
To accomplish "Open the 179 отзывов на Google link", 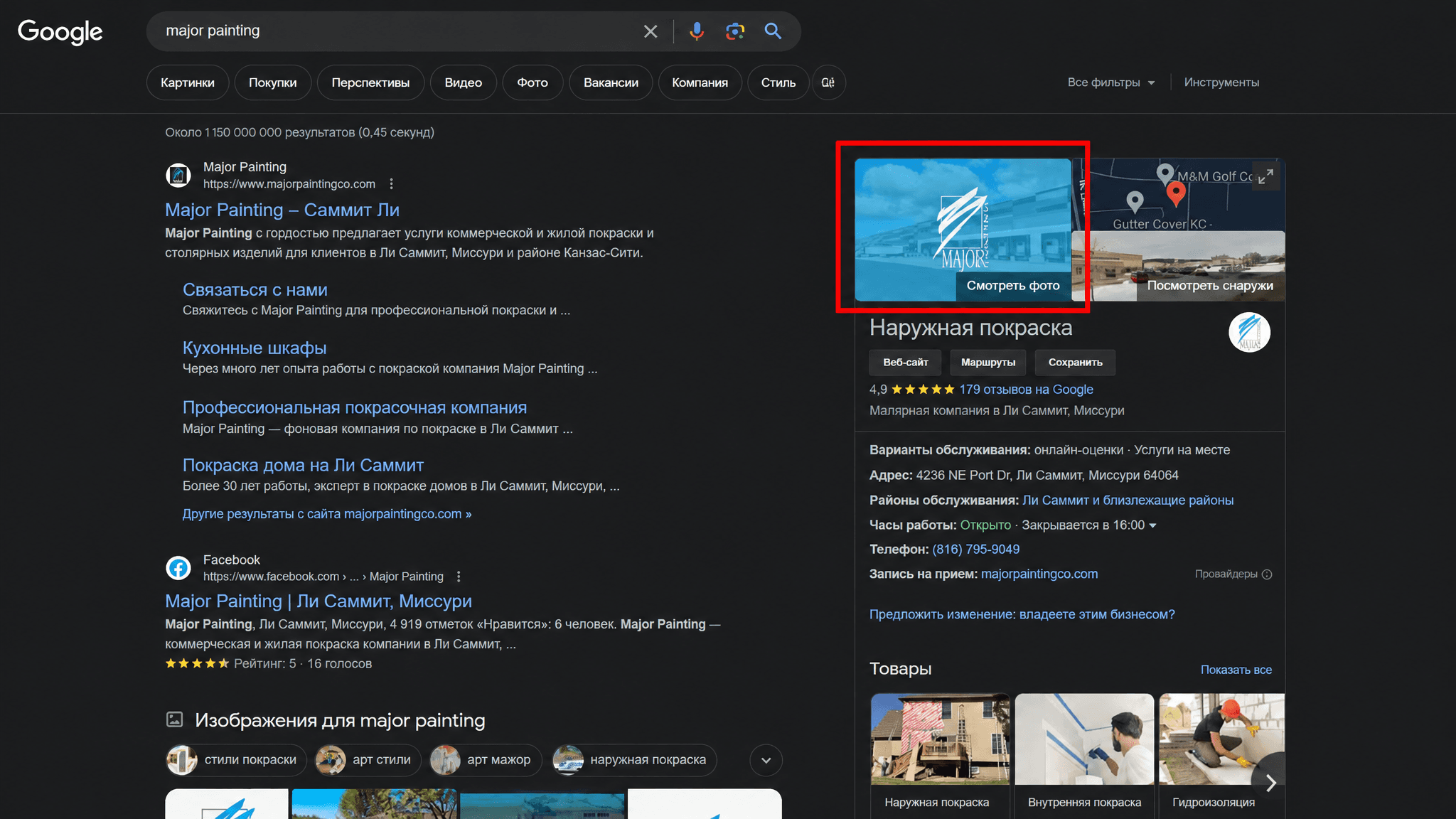I will pos(1026,390).
